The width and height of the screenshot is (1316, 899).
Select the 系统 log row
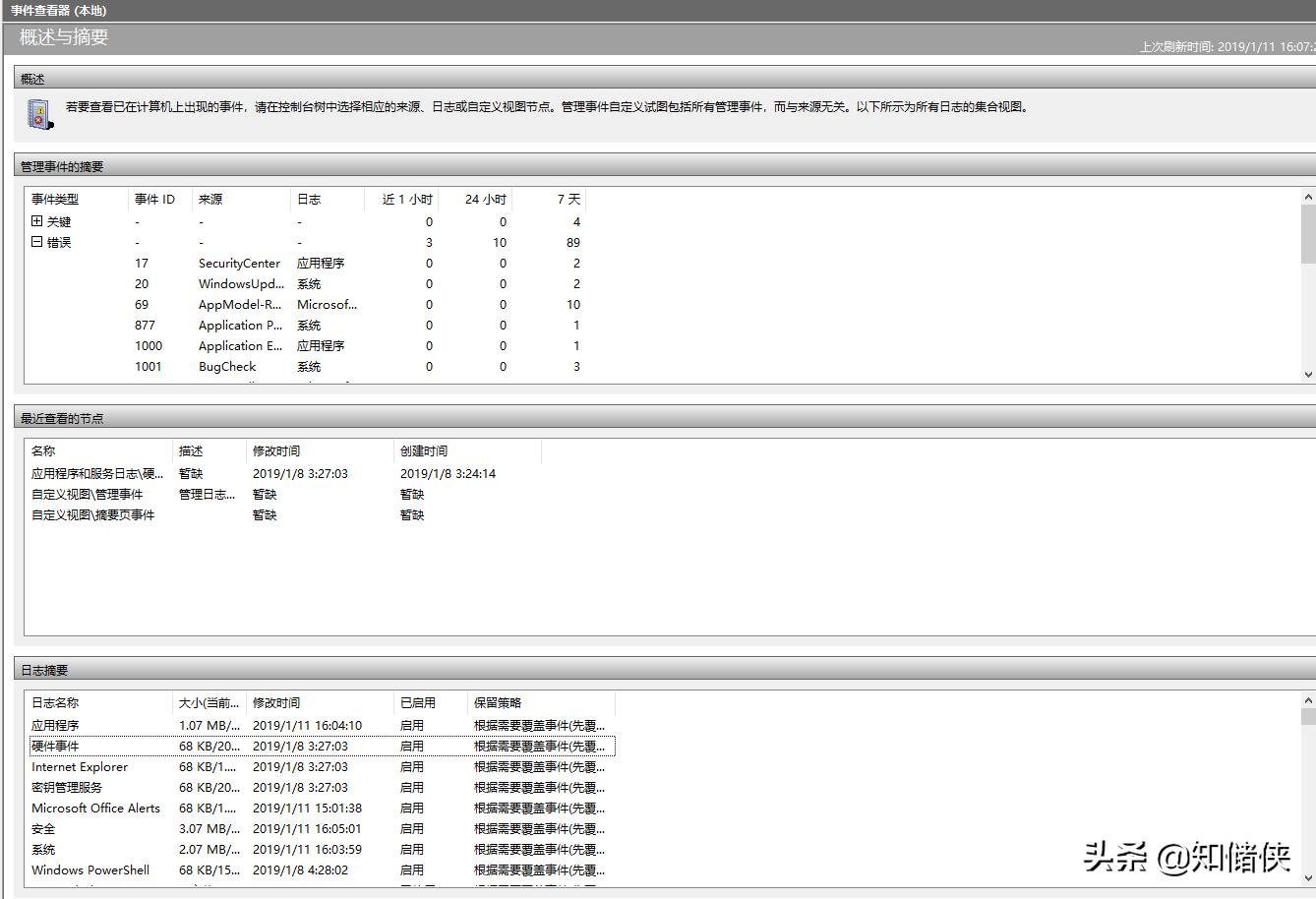pos(322,849)
